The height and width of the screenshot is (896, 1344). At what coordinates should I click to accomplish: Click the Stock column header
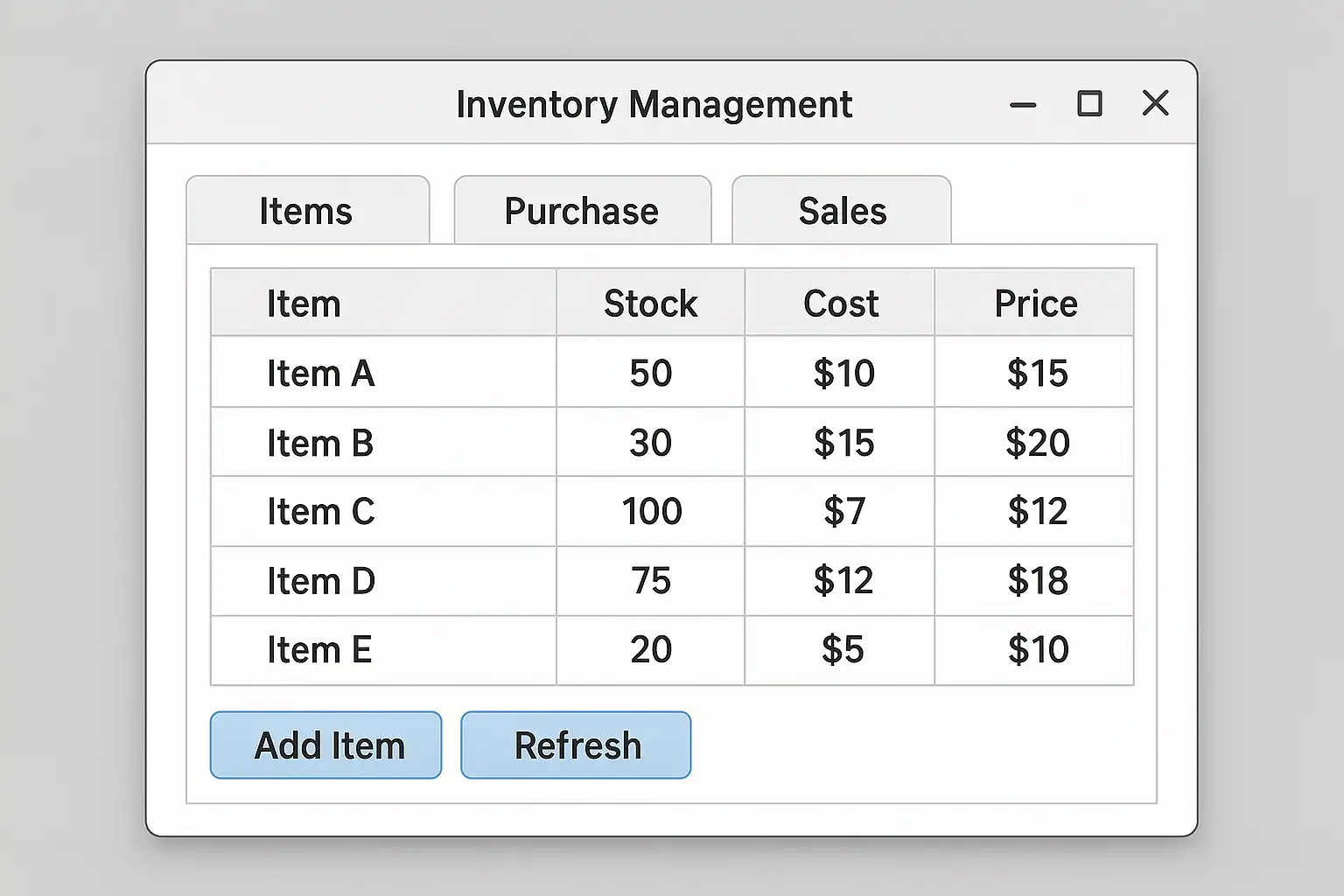click(650, 304)
